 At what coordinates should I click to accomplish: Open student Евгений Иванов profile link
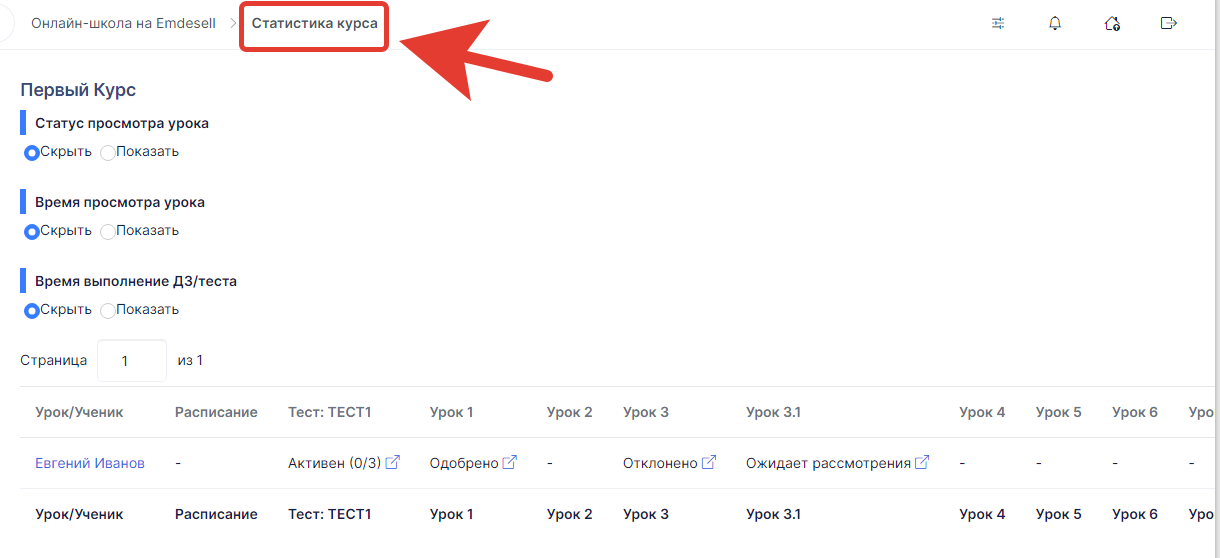pyautogui.click(x=90, y=463)
